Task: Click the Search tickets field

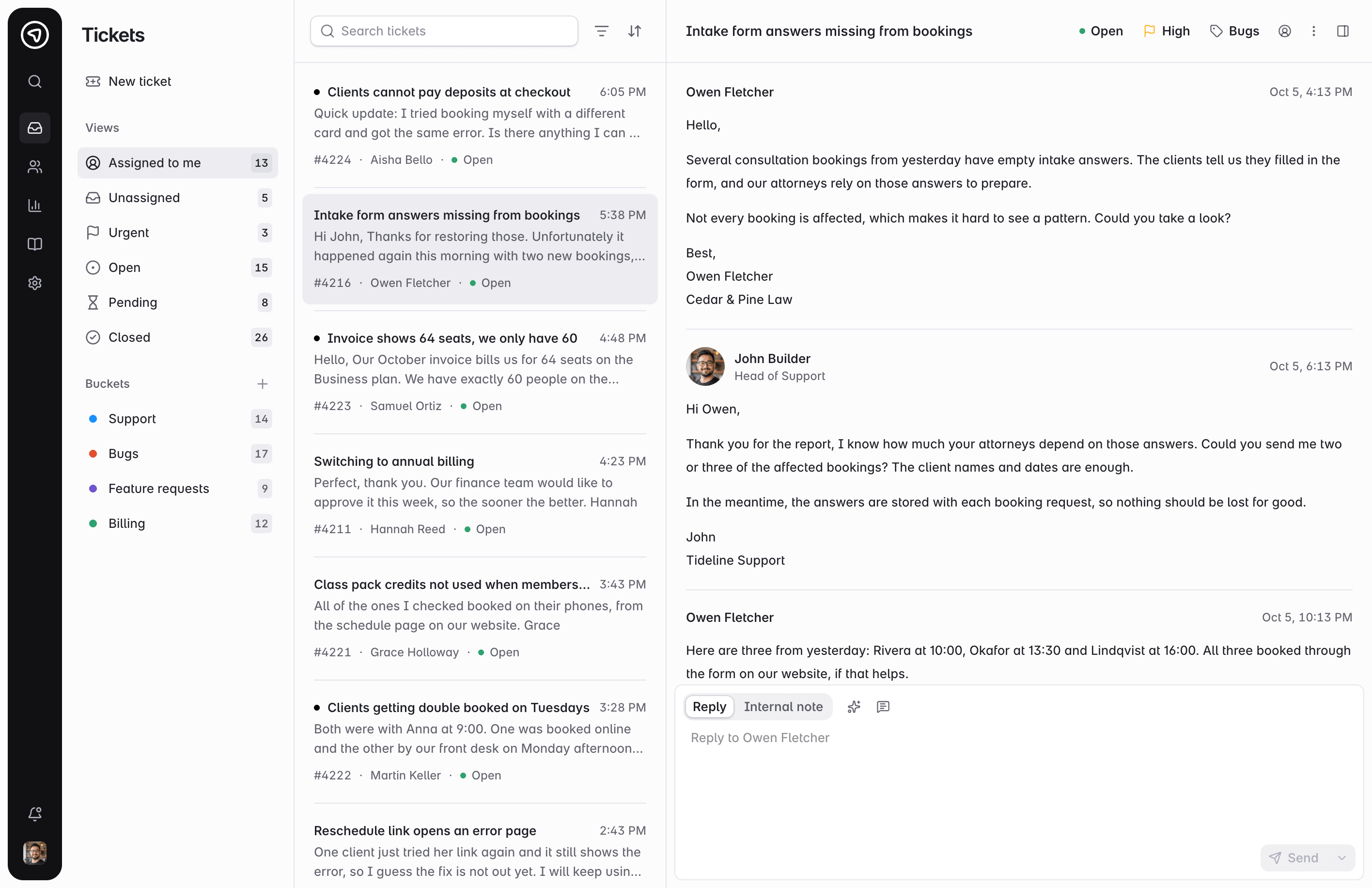Action: (444, 31)
